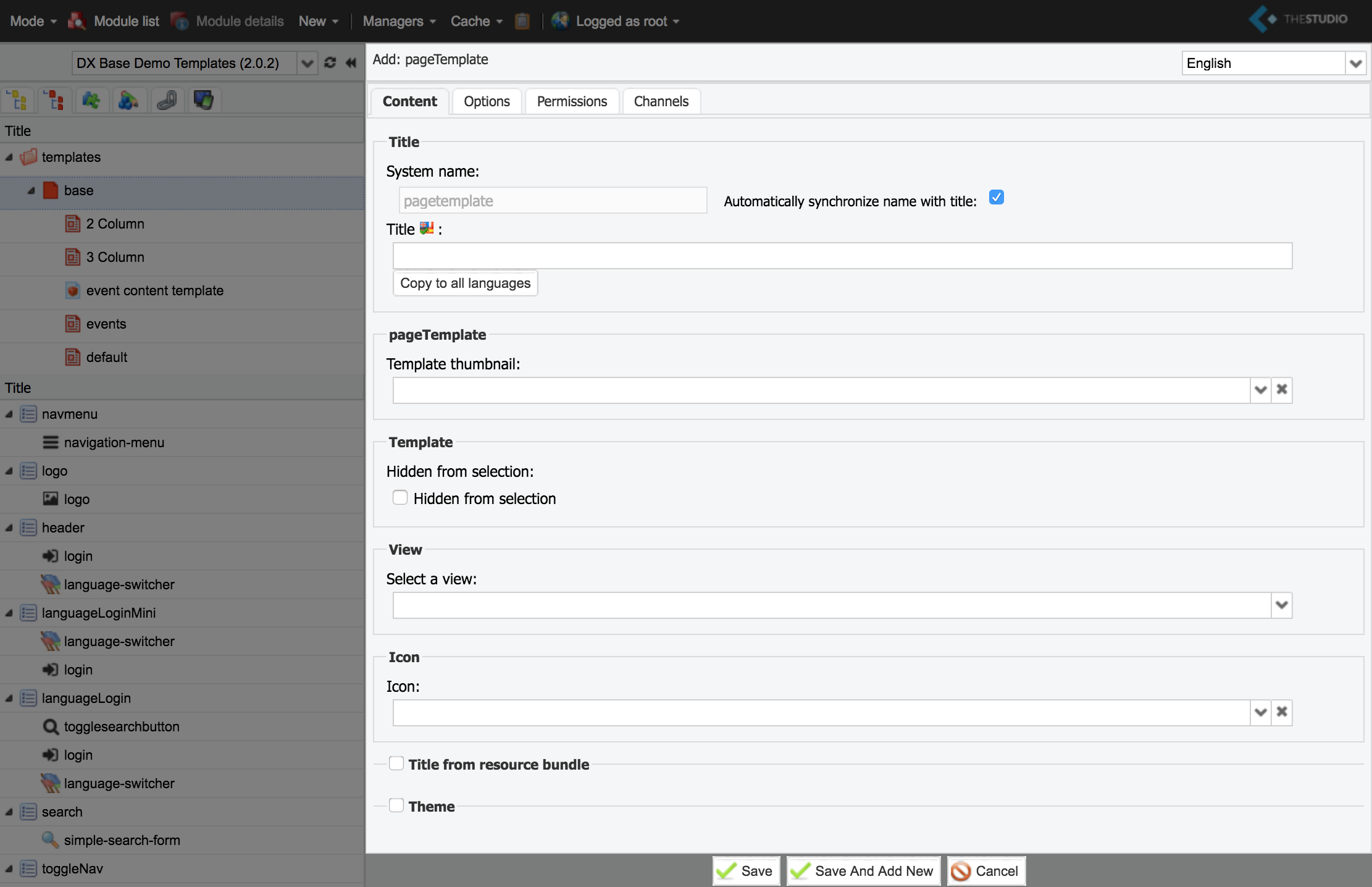Open the English language dropdown
This screenshot has width=1372, height=887.
(x=1355, y=63)
